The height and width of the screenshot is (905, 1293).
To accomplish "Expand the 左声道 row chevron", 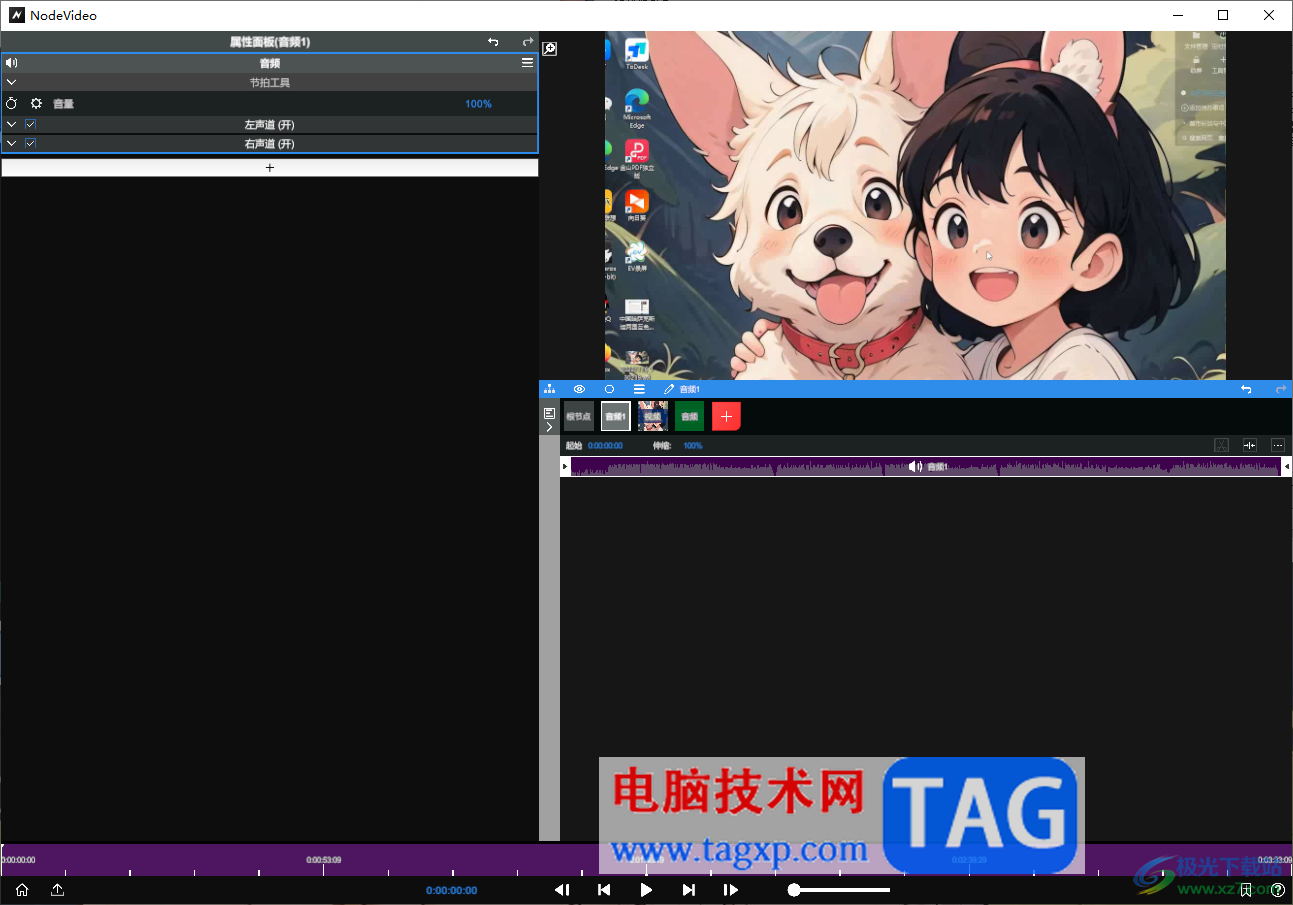I will (11, 125).
